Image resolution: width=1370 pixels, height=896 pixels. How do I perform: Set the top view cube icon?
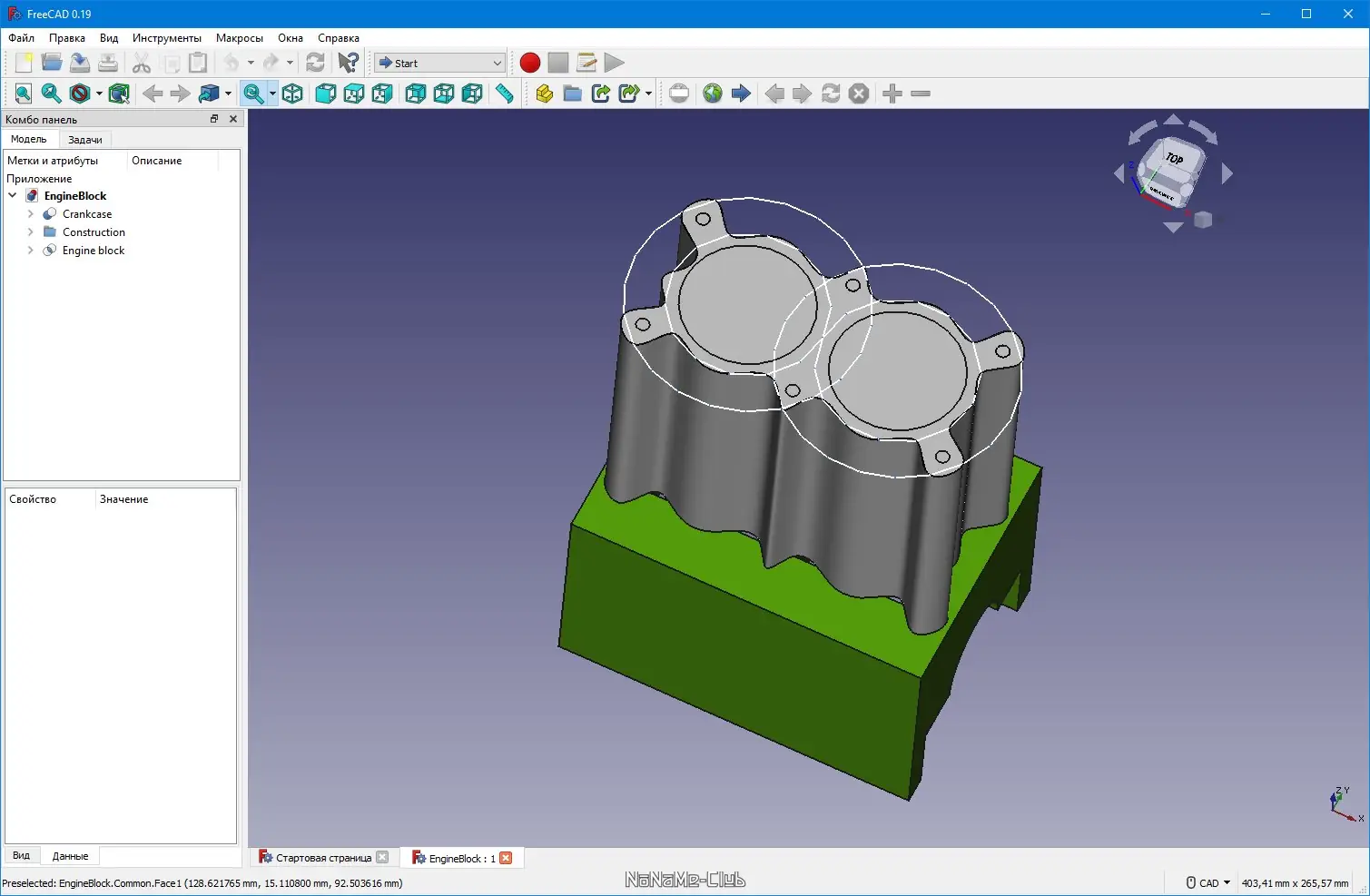click(x=354, y=94)
